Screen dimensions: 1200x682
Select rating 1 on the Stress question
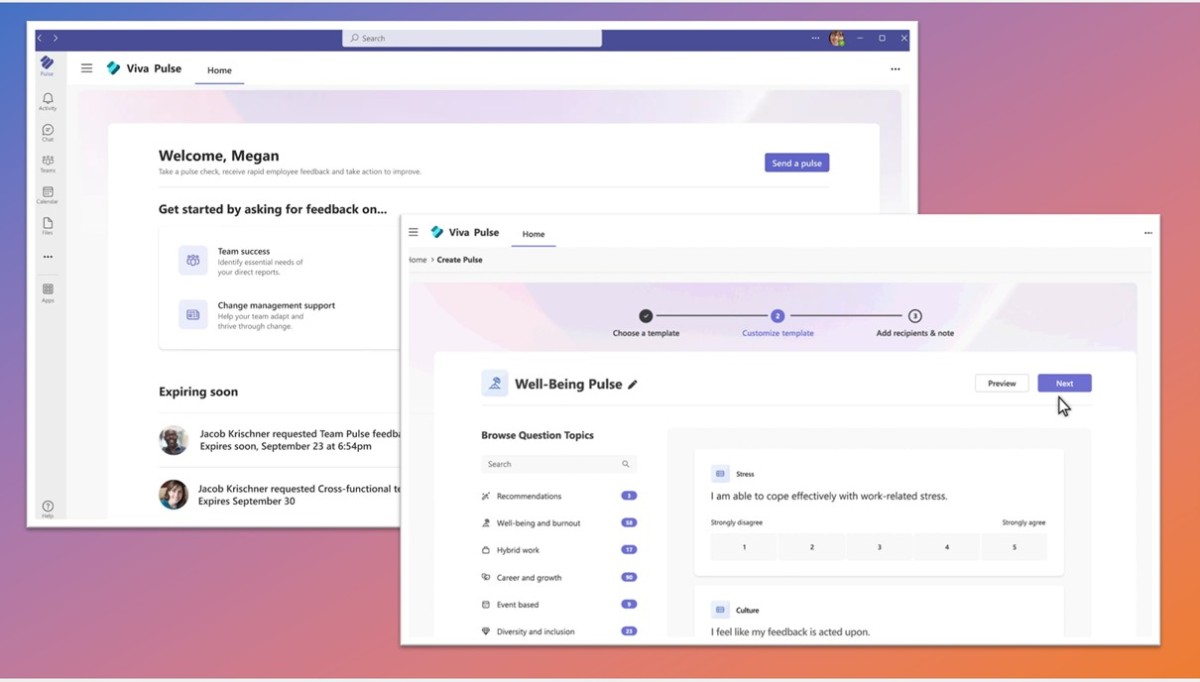pyautogui.click(x=744, y=547)
